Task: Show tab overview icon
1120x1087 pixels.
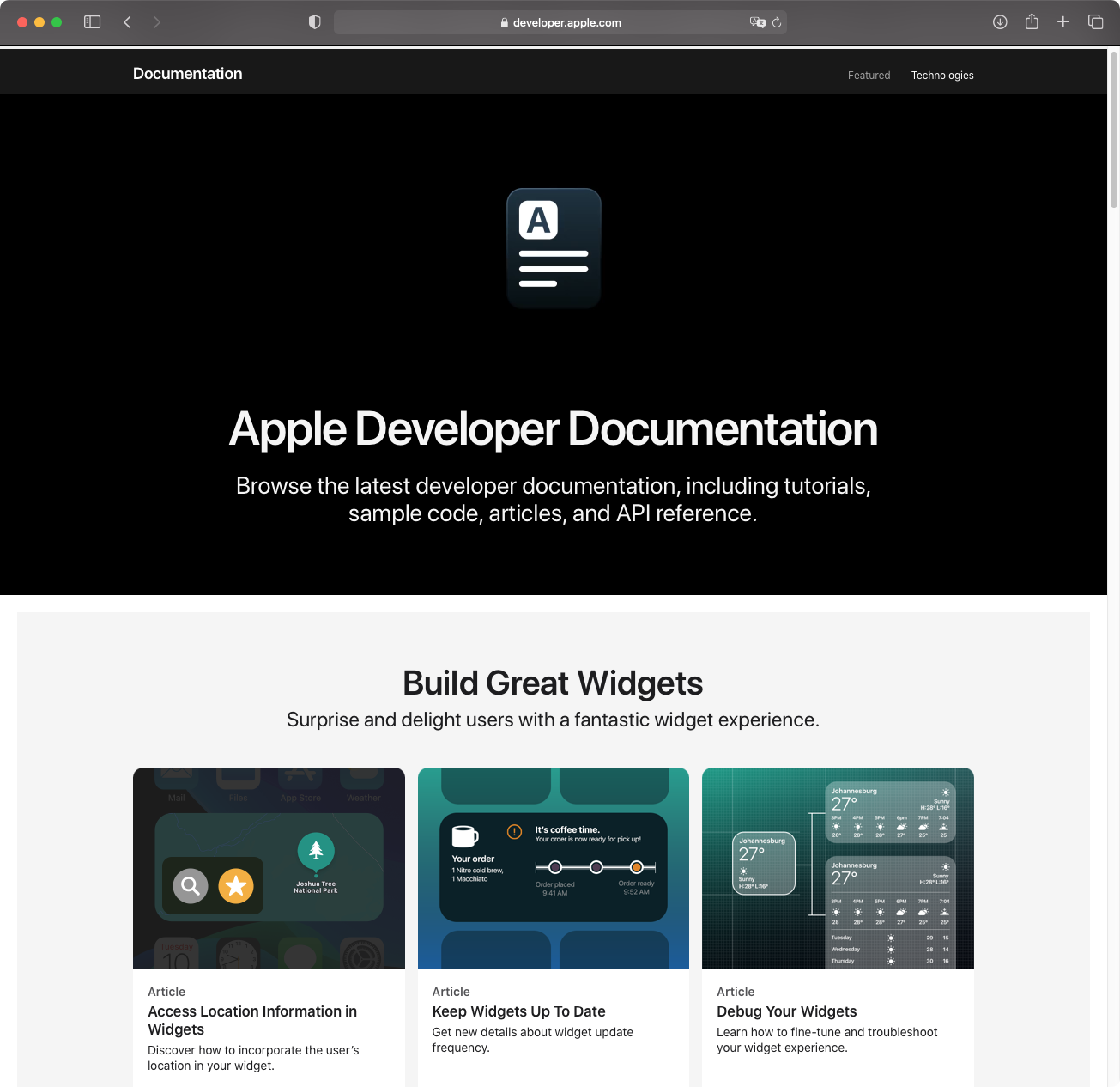Action: (1095, 22)
